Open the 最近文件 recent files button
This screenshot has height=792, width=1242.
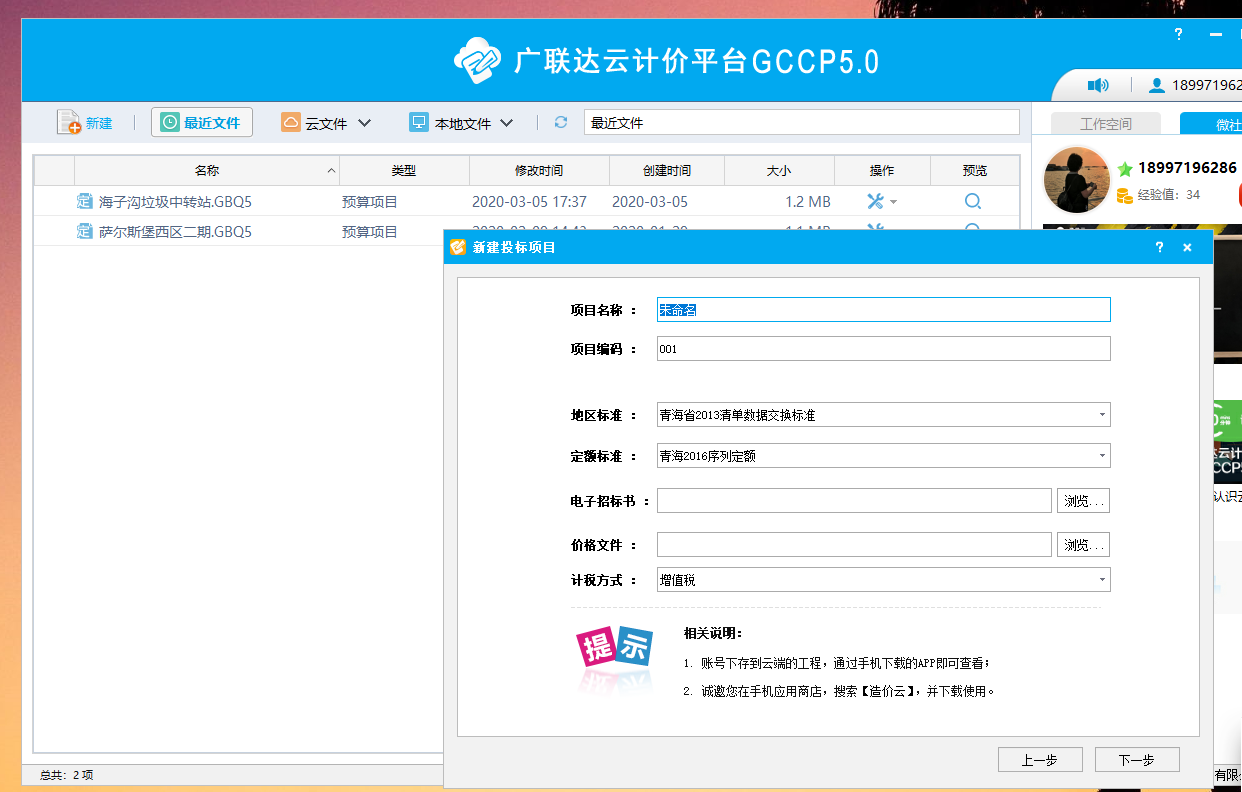click(x=202, y=122)
